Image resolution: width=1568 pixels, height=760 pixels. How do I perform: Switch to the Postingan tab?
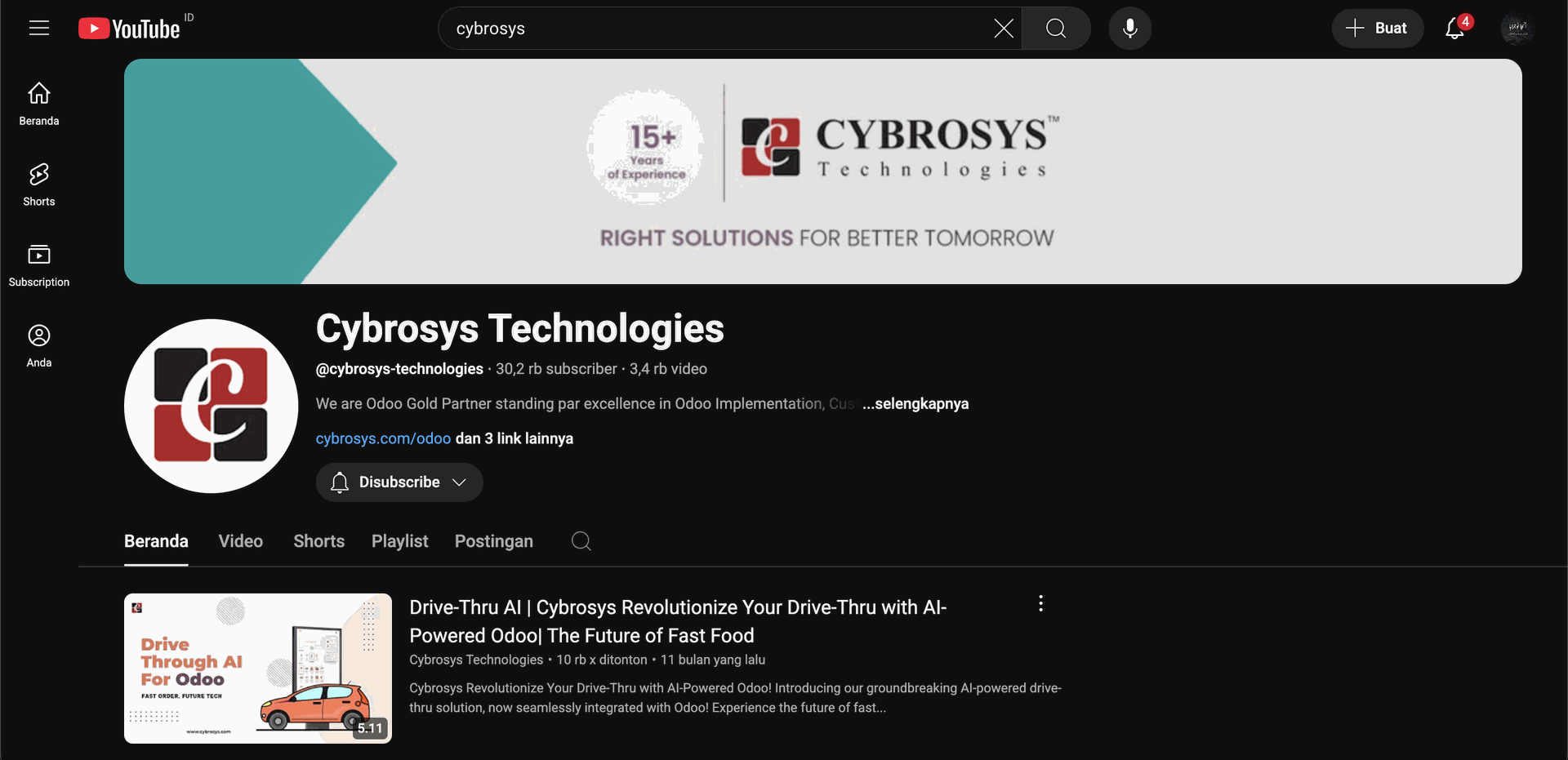point(494,541)
